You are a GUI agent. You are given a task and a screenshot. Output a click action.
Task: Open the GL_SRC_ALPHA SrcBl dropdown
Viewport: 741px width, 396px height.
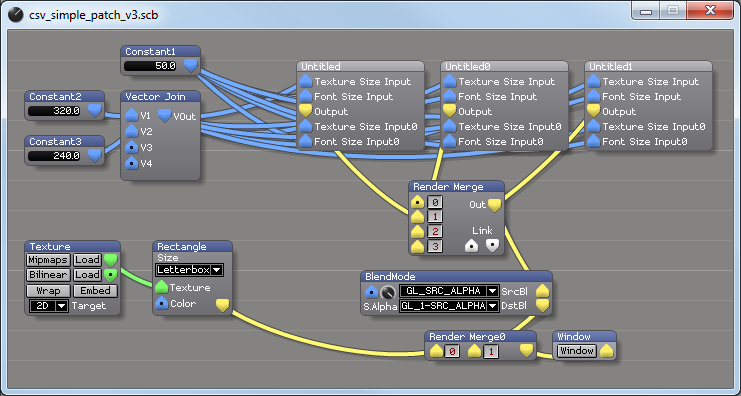[x=449, y=291]
